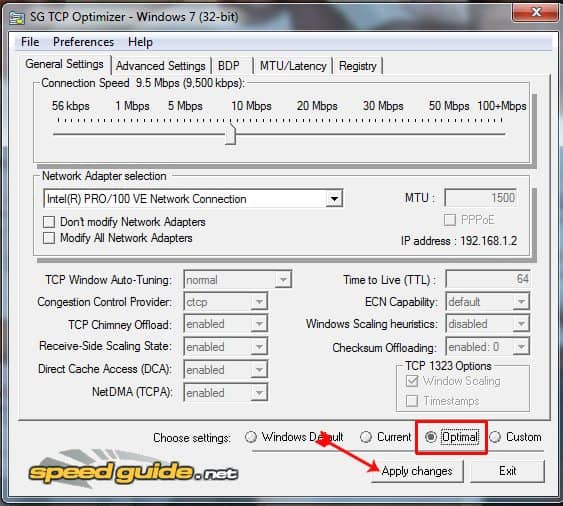Toggle the Window Scaling checkbox

pyautogui.click(x=412, y=381)
